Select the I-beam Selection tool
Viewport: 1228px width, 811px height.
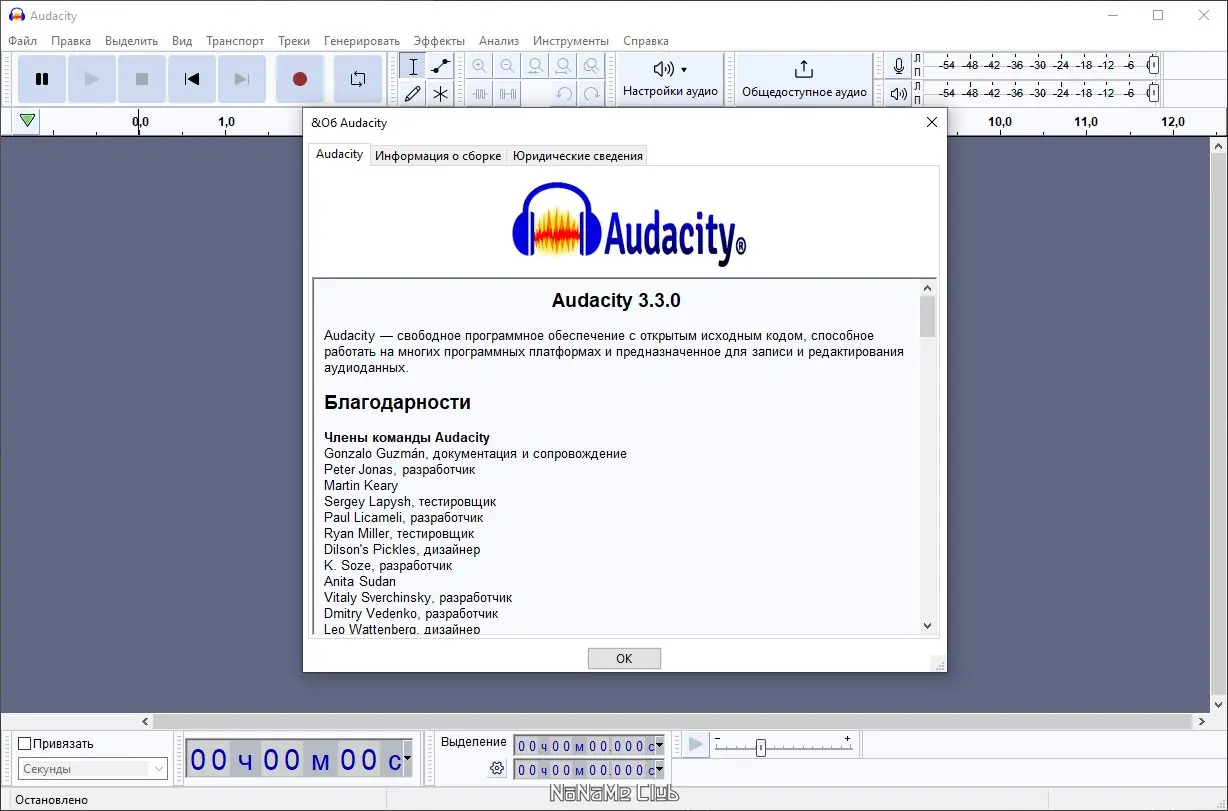[412, 67]
